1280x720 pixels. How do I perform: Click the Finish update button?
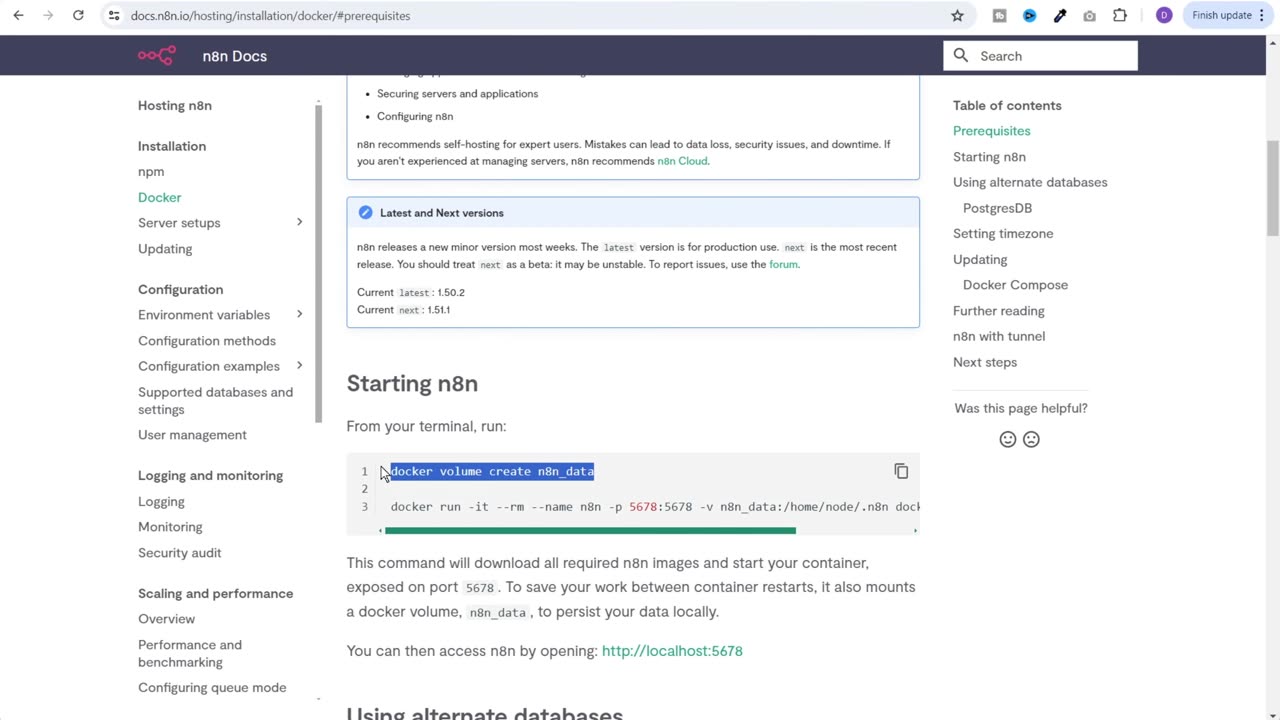[x=1221, y=15]
